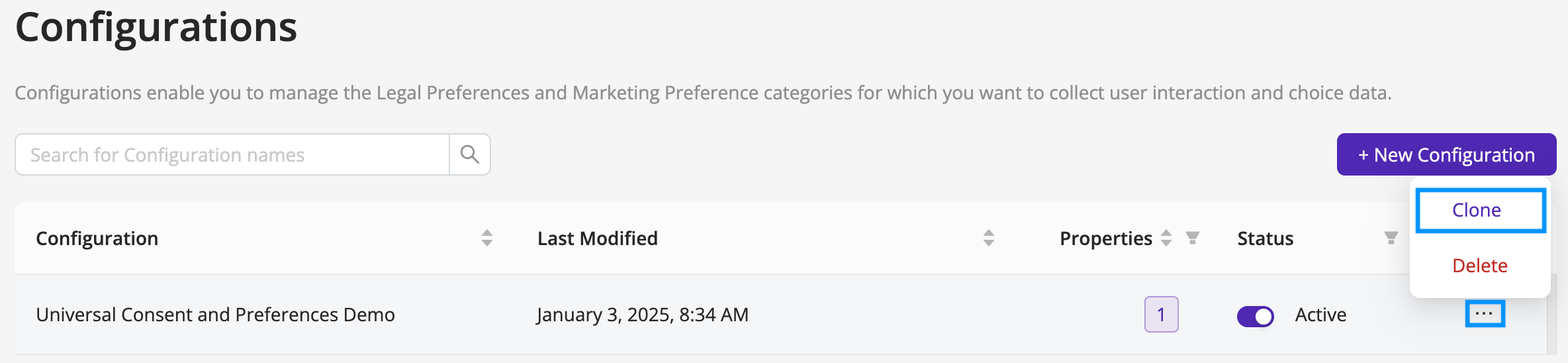Open Universal Consent and Preferences Demo configuration
Screen dimensions: 1568x363
215,315
